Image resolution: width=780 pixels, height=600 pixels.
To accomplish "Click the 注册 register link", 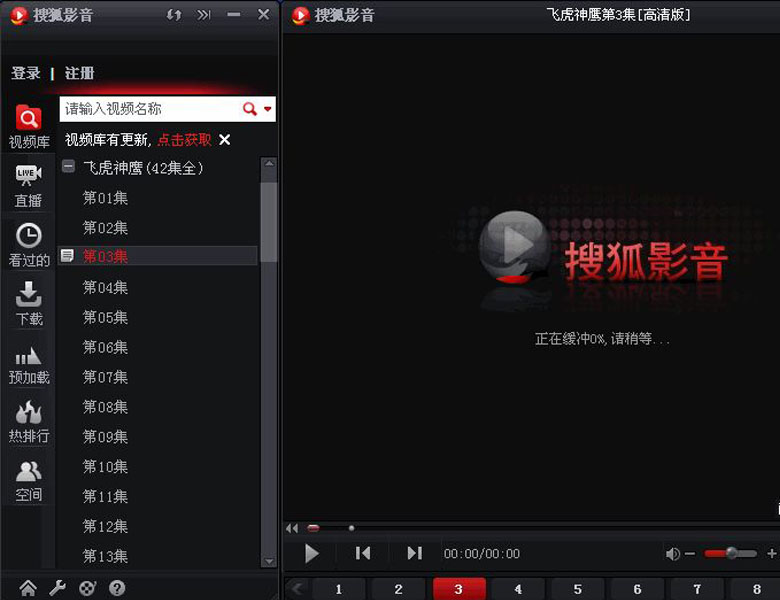I will [x=79, y=73].
